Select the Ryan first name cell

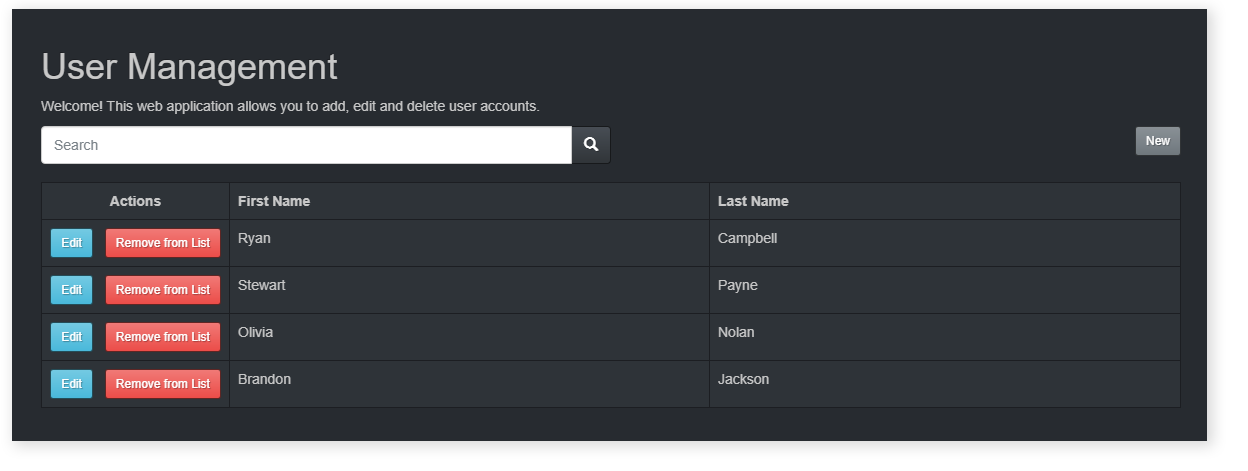[254, 238]
